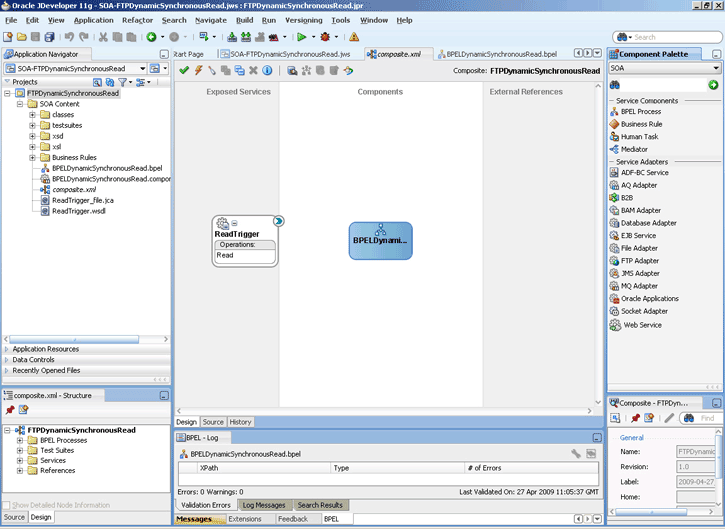The height and width of the screenshot is (529, 725).
Task: Collapse the ReadTrigger service operations
Action: coord(234,223)
